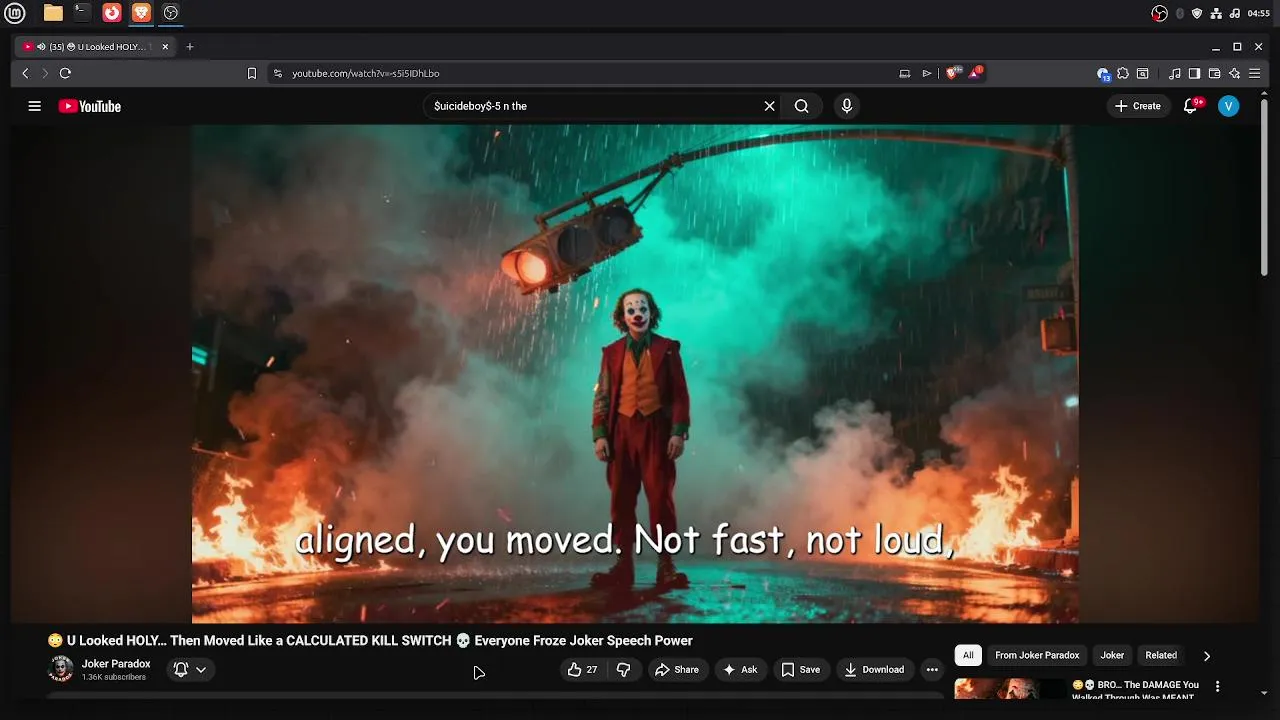Click the video player to pause

click(x=635, y=373)
